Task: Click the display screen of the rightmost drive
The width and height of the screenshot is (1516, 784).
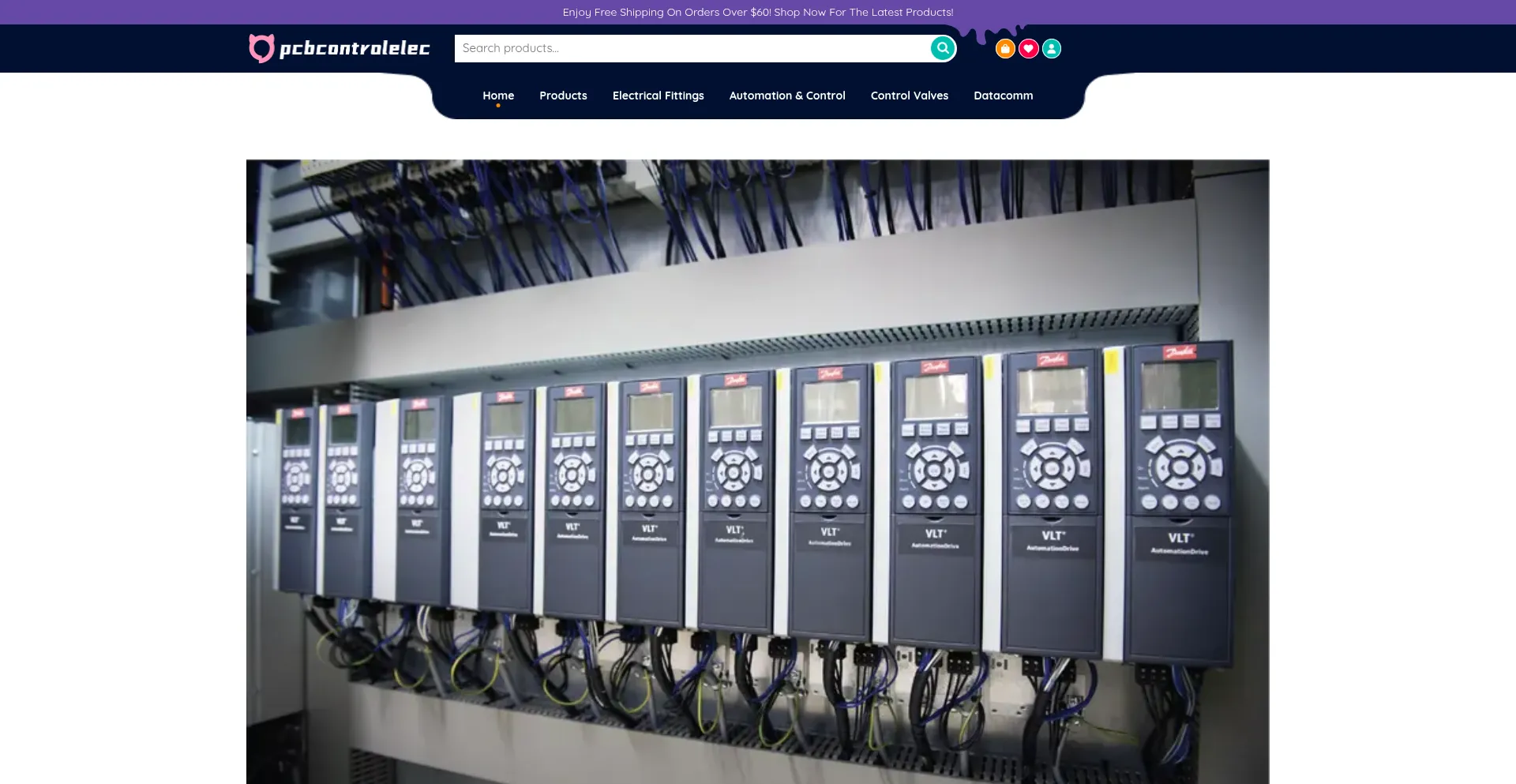Action: 1180,384
